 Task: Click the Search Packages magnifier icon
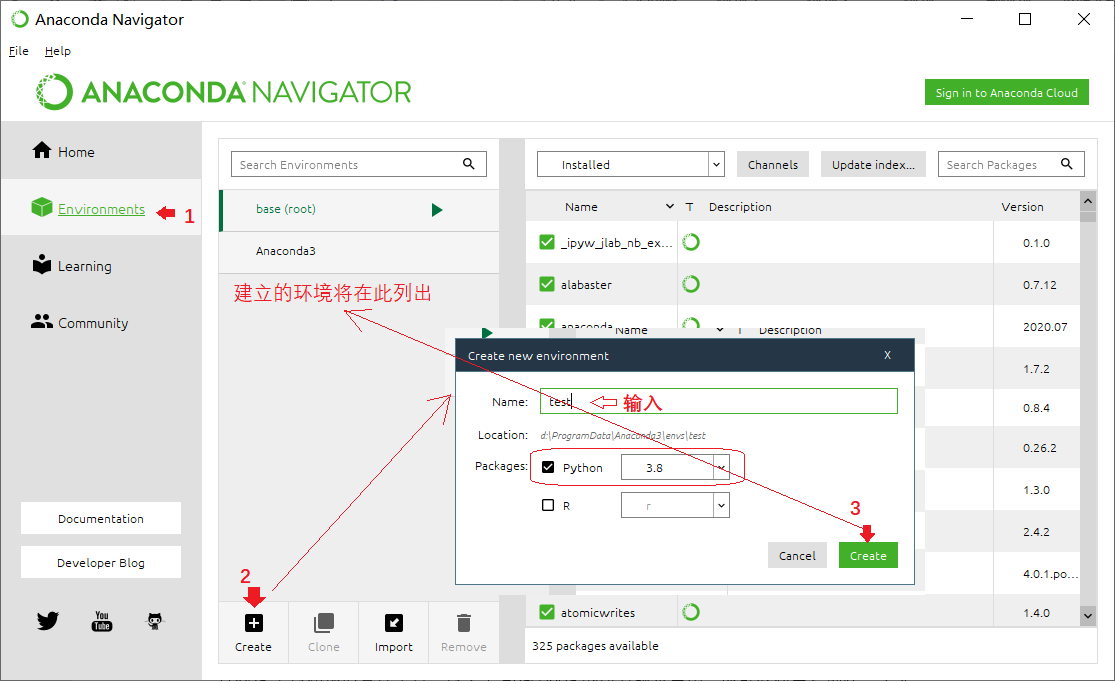click(1067, 164)
